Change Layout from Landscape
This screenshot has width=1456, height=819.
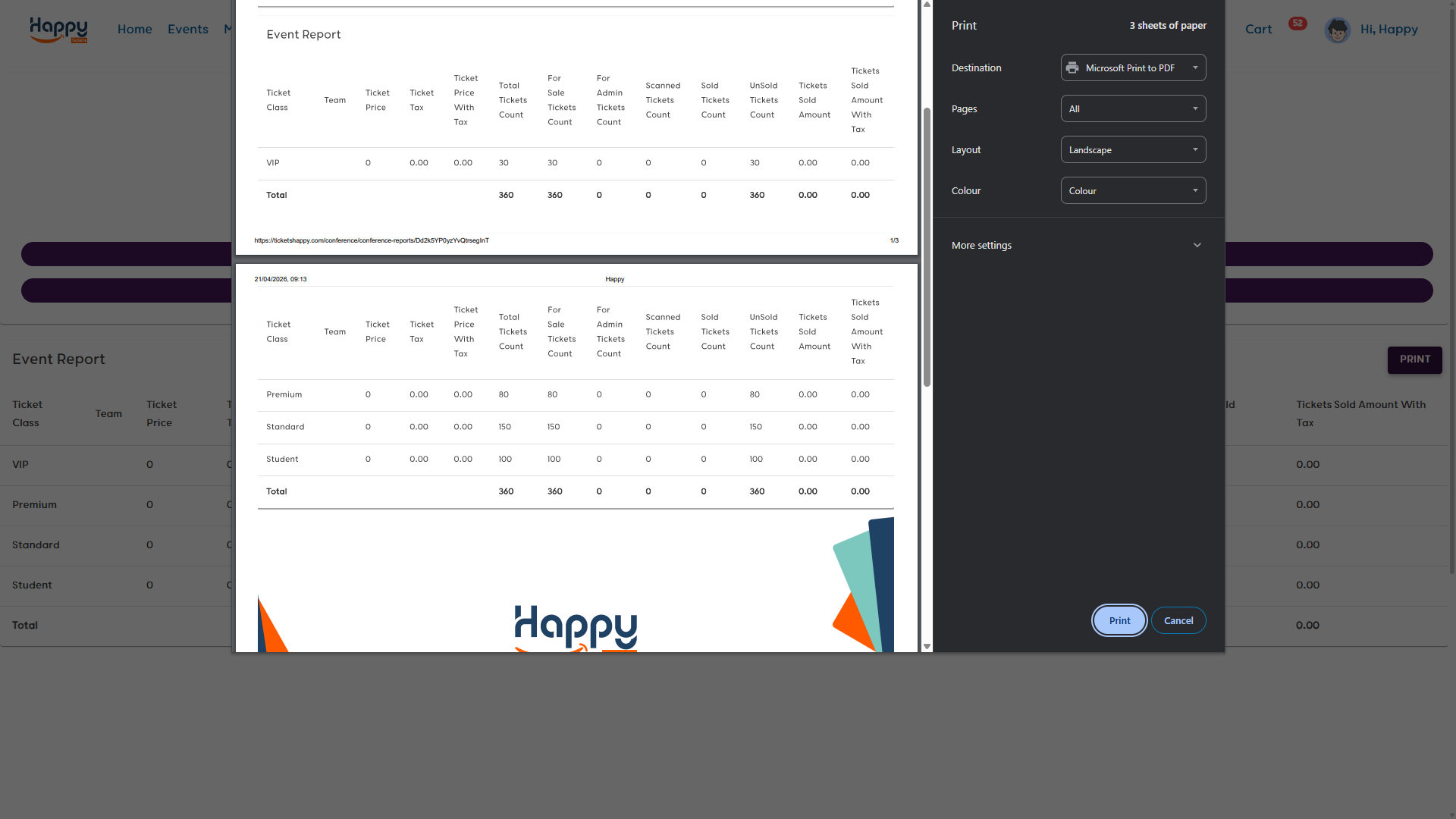pos(1133,149)
